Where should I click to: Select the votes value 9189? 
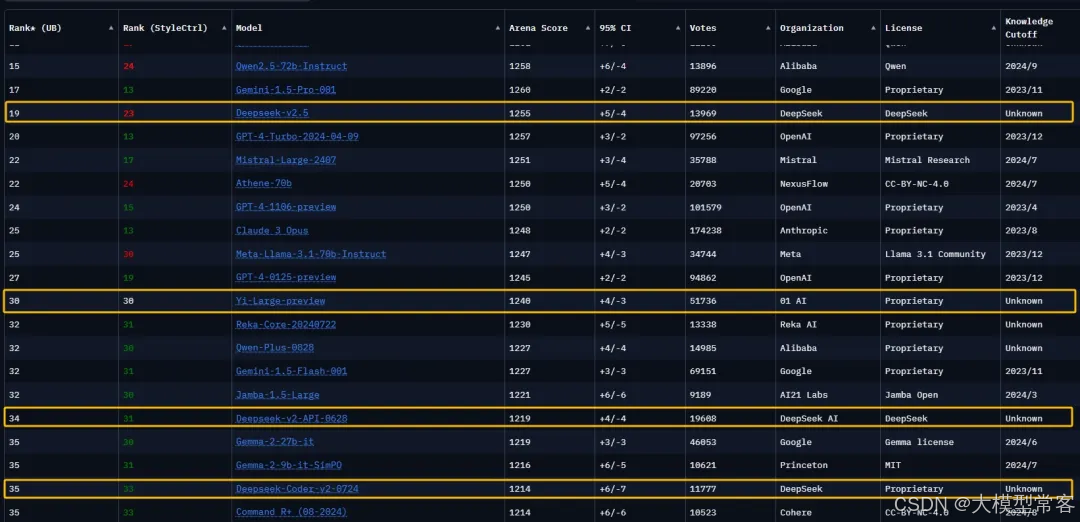[700, 395]
